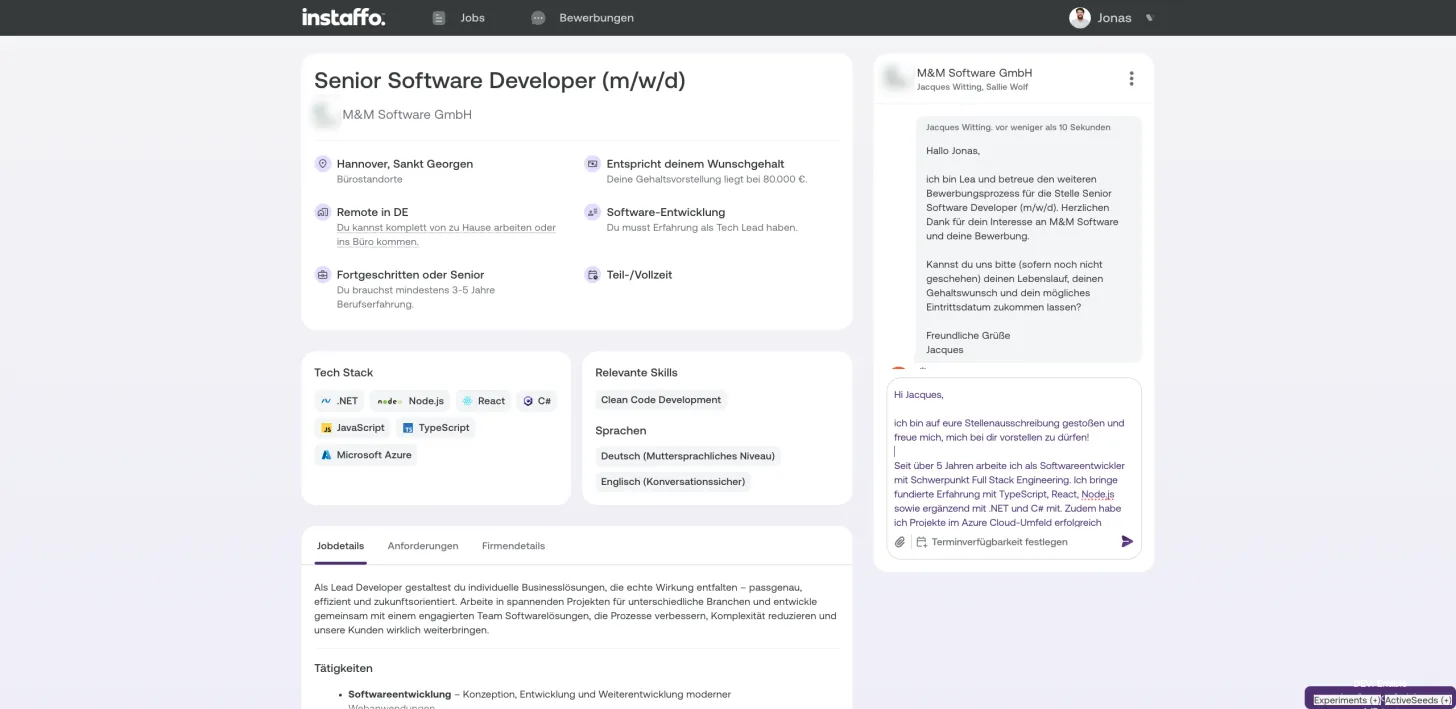Click the .NET tech stack chip
Screen dimensions: 1456x709
(x=339, y=401)
